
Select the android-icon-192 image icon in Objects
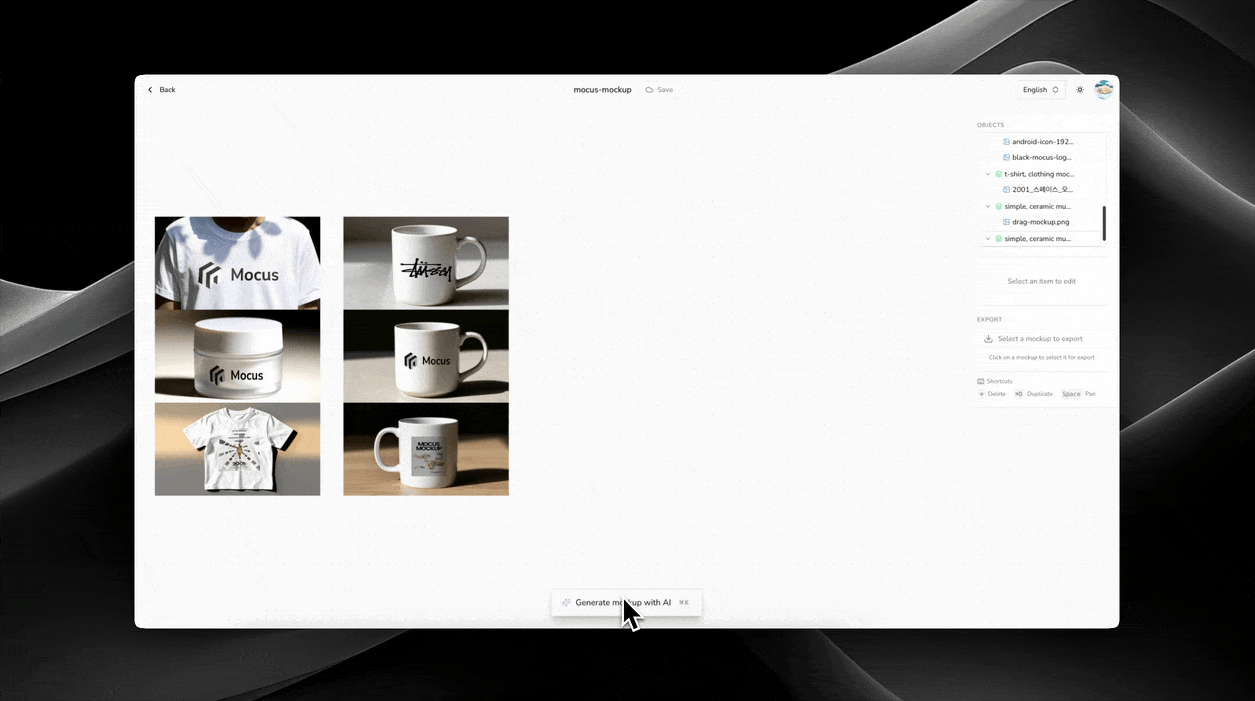(1005, 141)
